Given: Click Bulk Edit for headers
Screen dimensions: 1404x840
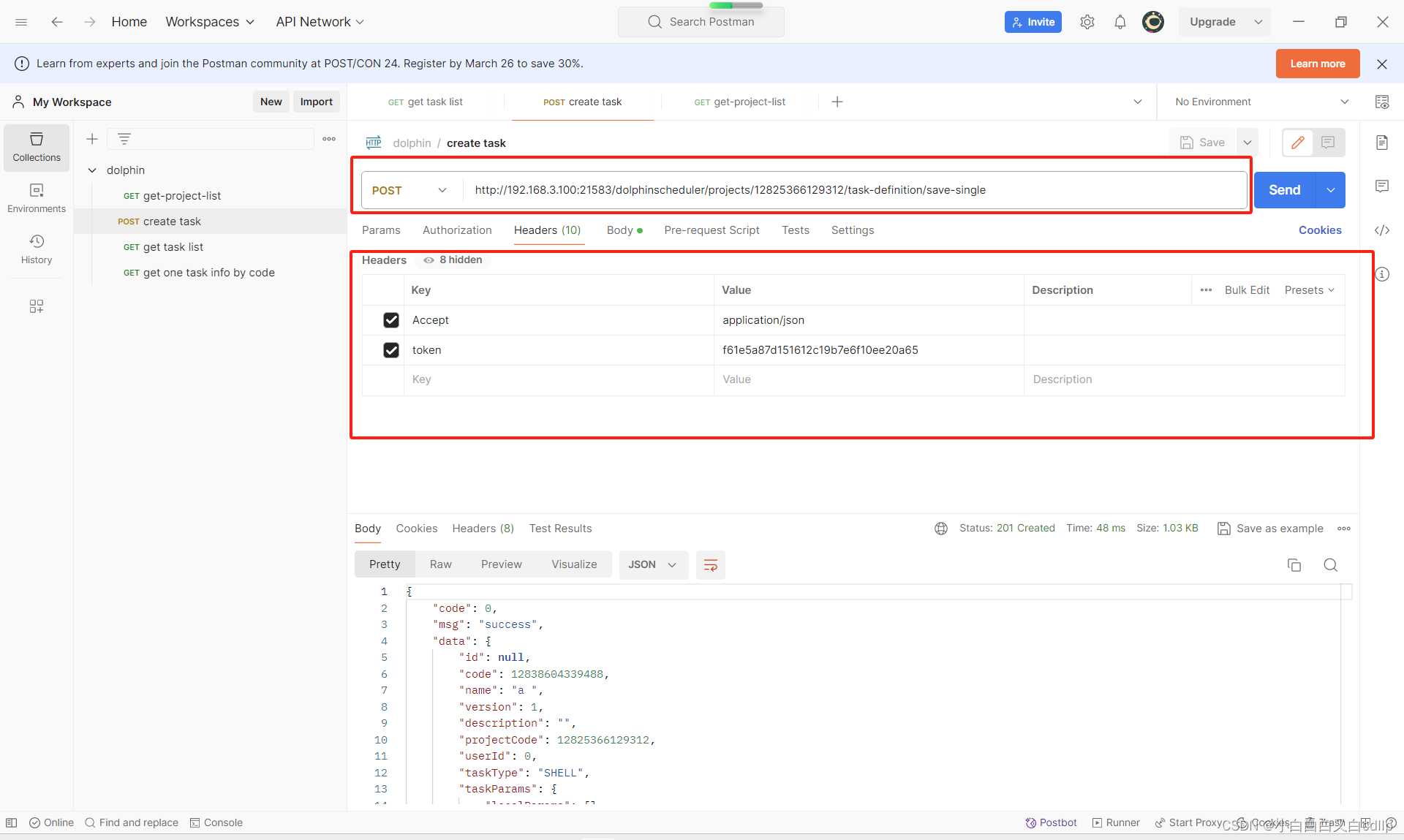Looking at the screenshot, I should coord(1247,290).
